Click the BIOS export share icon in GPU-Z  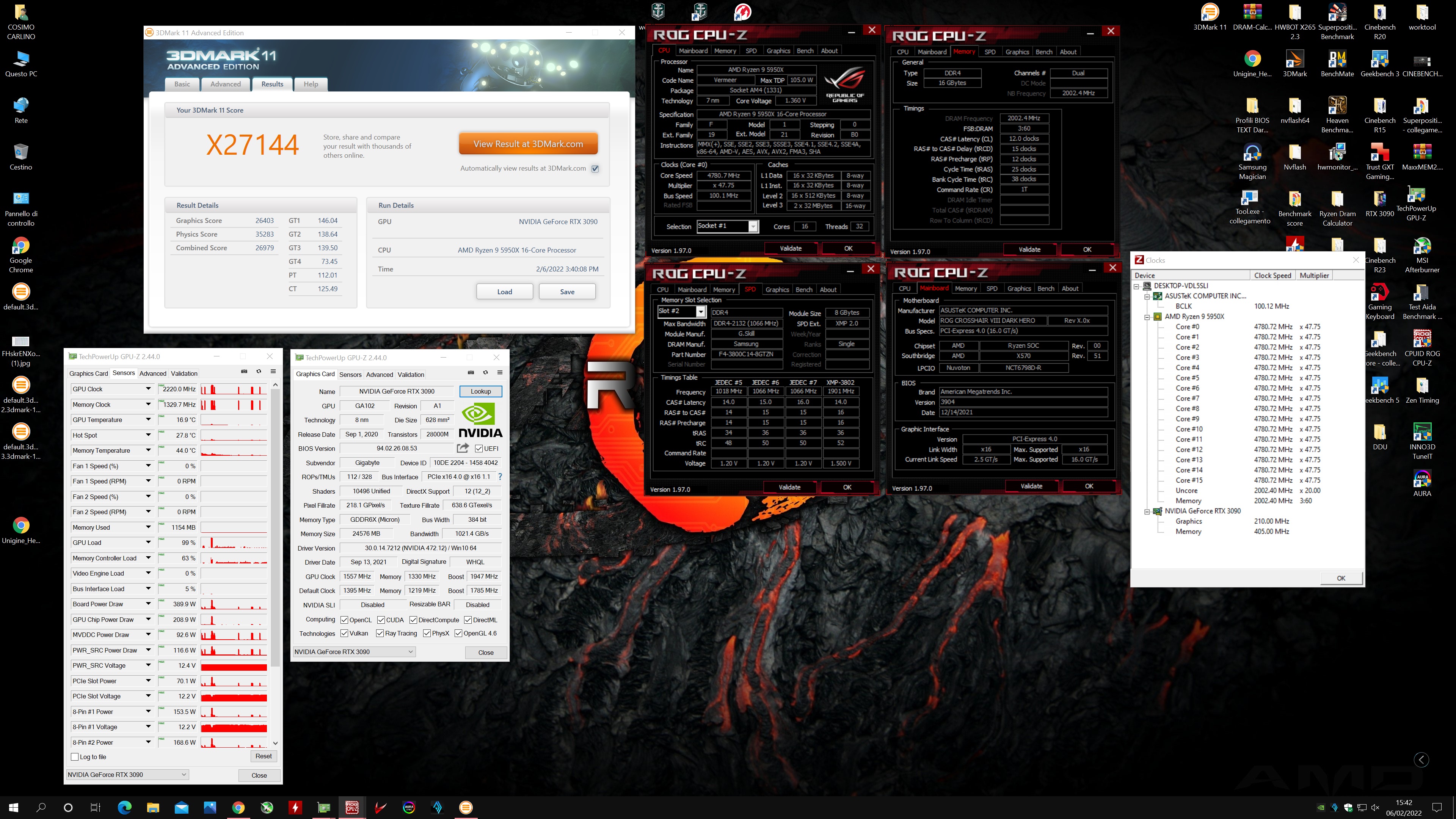point(463,448)
